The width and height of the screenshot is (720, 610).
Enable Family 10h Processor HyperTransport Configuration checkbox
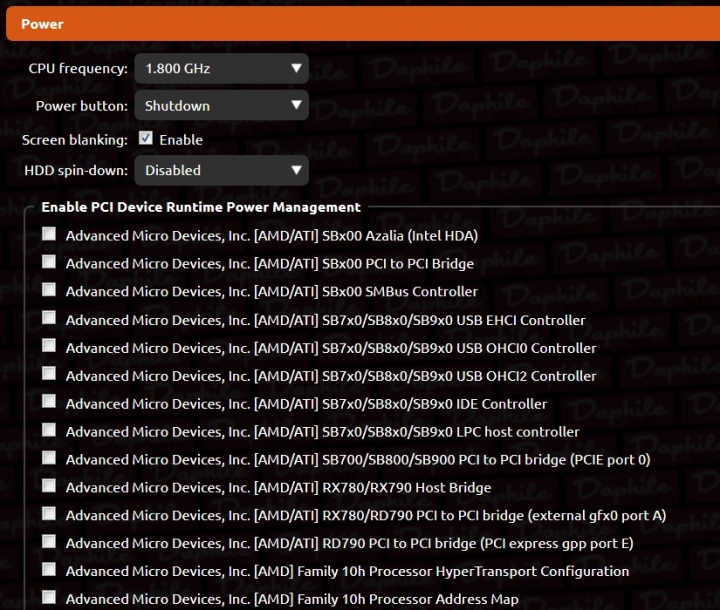[49, 570]
